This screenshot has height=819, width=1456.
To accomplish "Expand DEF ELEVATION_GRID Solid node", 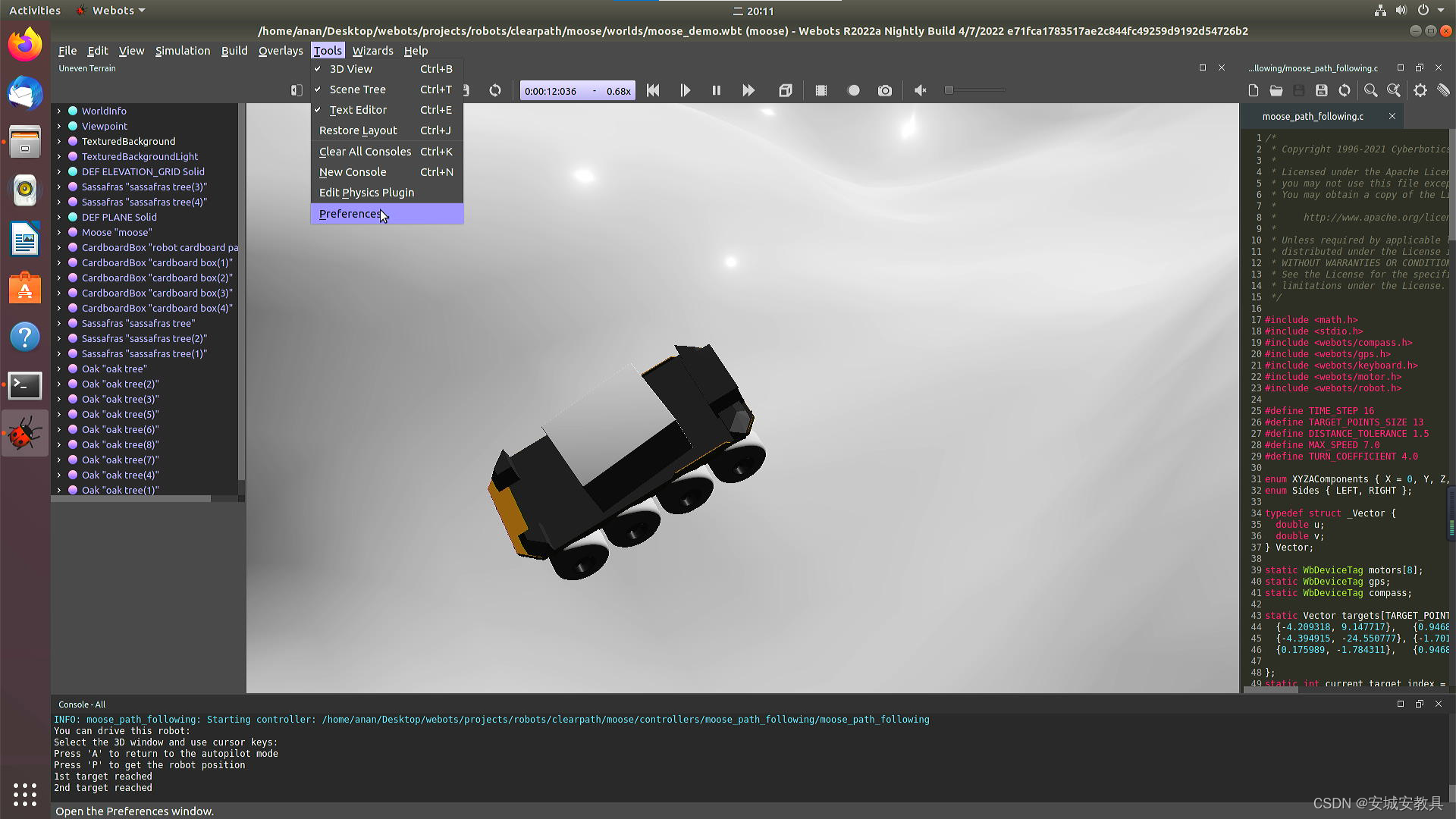I will point(59,171).
